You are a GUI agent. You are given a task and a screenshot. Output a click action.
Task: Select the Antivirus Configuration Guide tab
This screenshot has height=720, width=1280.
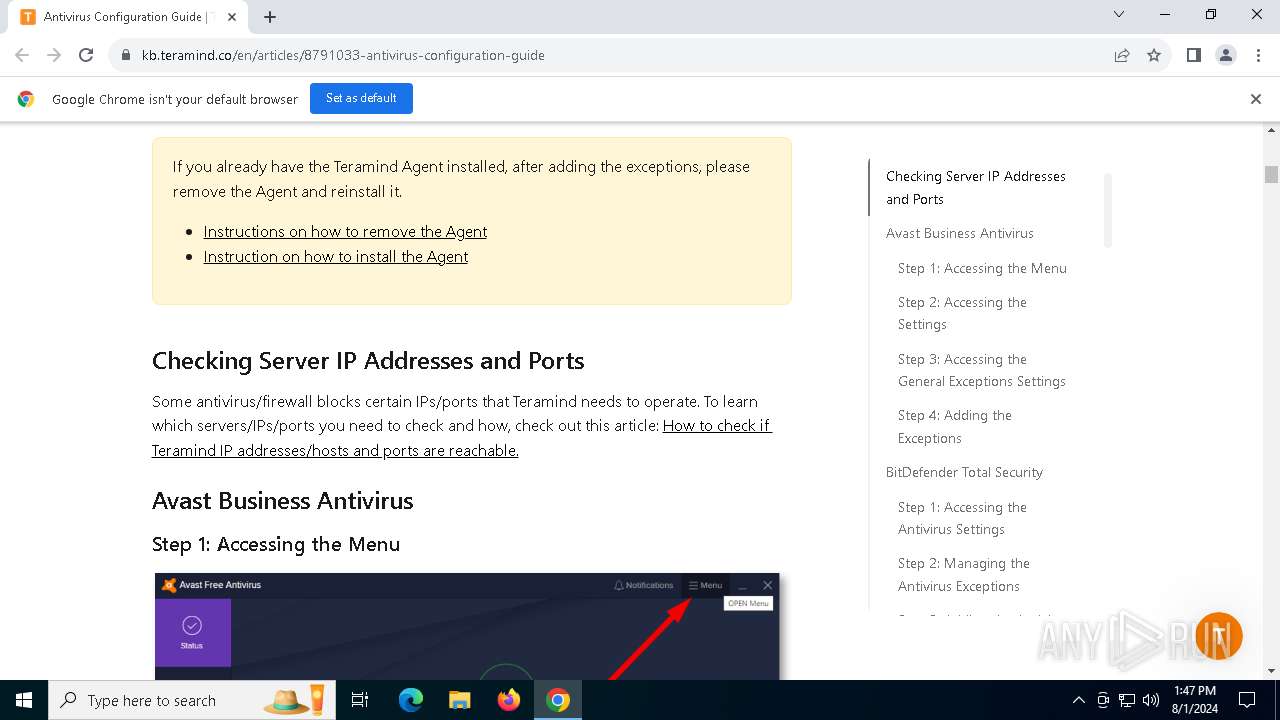[x=130, y=17]
